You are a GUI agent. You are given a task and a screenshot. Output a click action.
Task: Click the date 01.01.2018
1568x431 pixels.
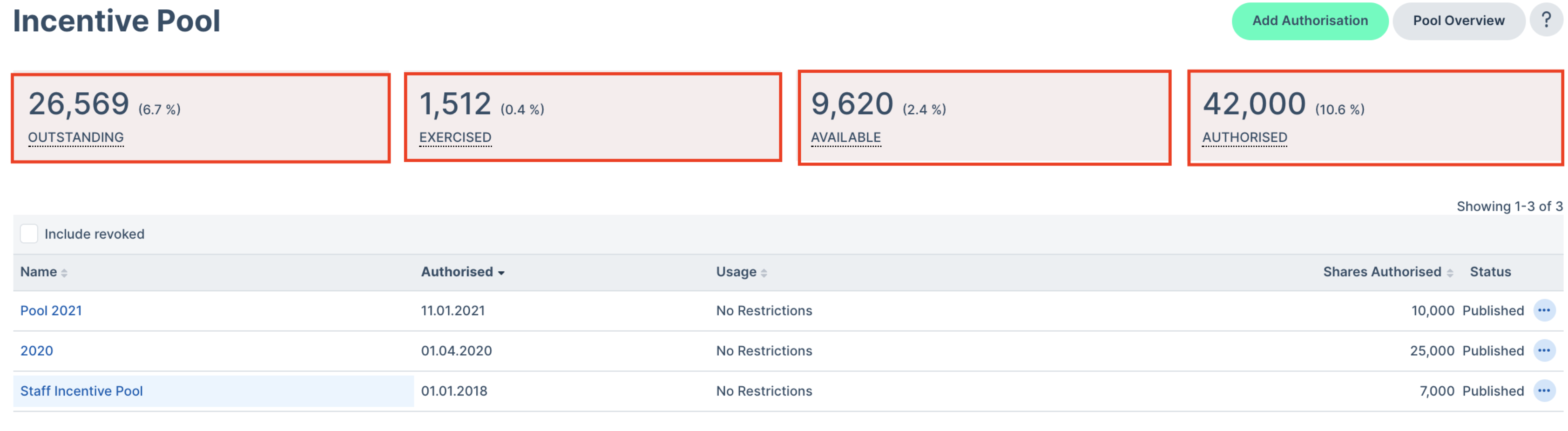click(454, 391)
